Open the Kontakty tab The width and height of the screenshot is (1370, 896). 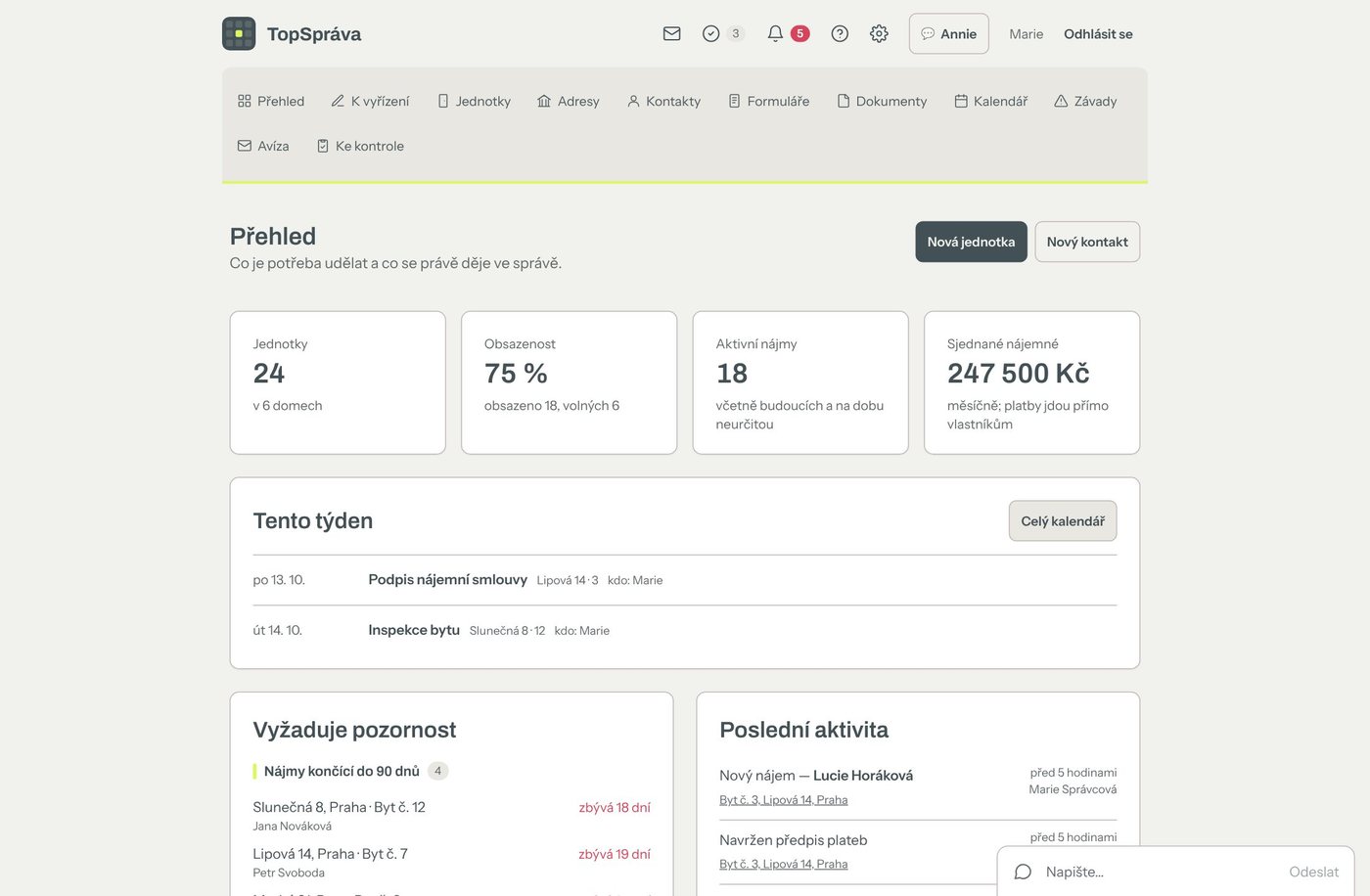tap(663, 101)
